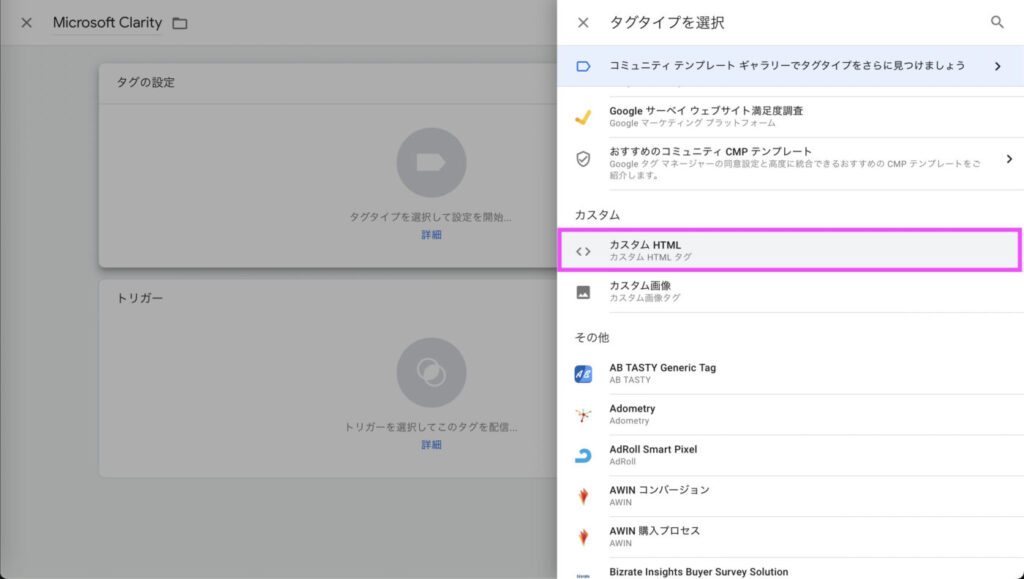Click the AB TASTY logo icon
This screenshot has height=579, width=1024.
583,374
